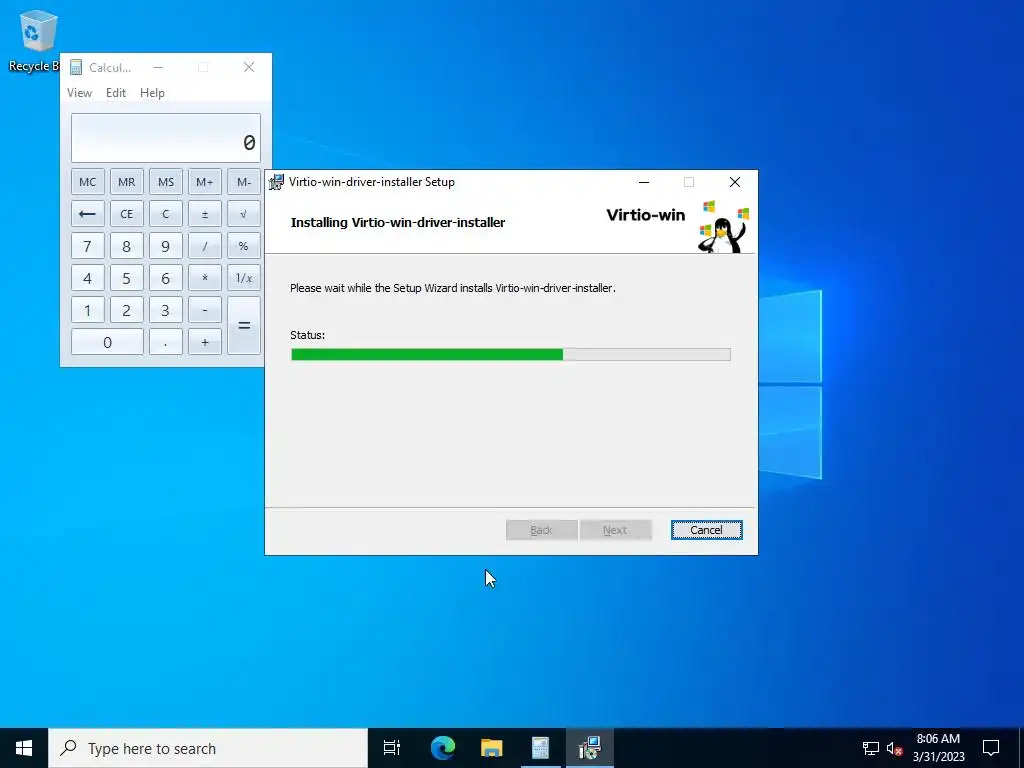This screenshot has width=1024, height=768.
Task: Click CE clear entry in Calculator
Action: (127, 214)
